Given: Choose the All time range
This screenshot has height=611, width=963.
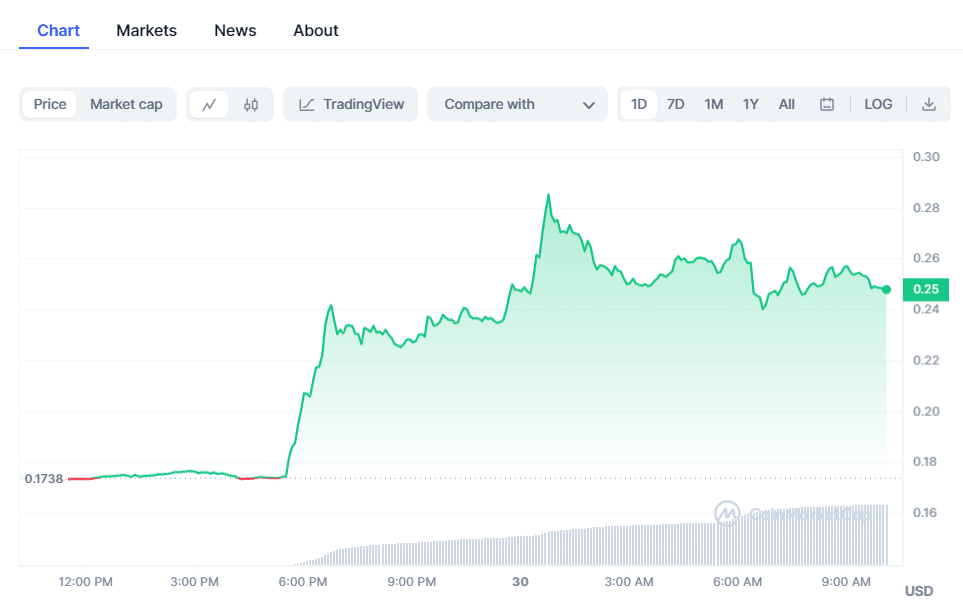Looking at the screenshot, I should click(787, 104).
